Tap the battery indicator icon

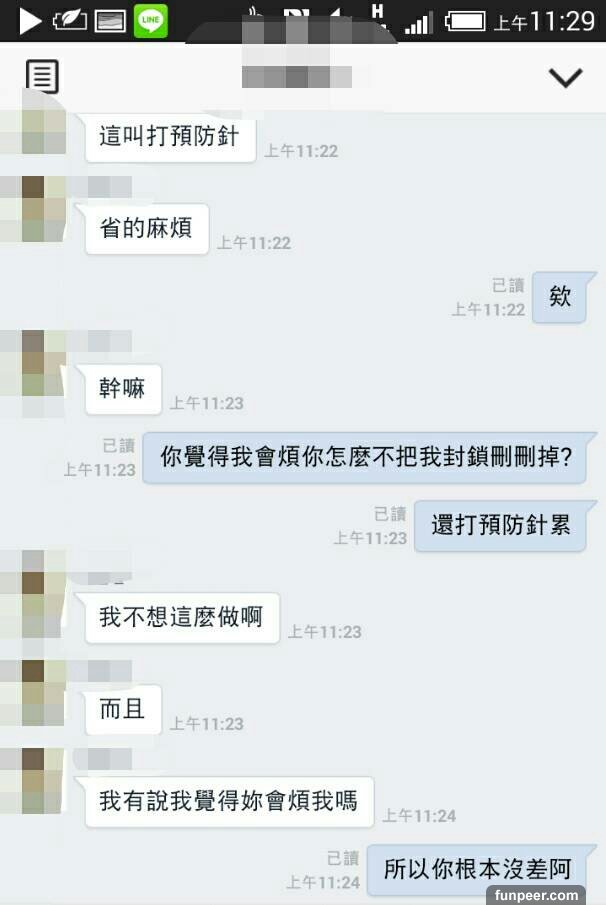pyautogui.click(x=465, y=22)
